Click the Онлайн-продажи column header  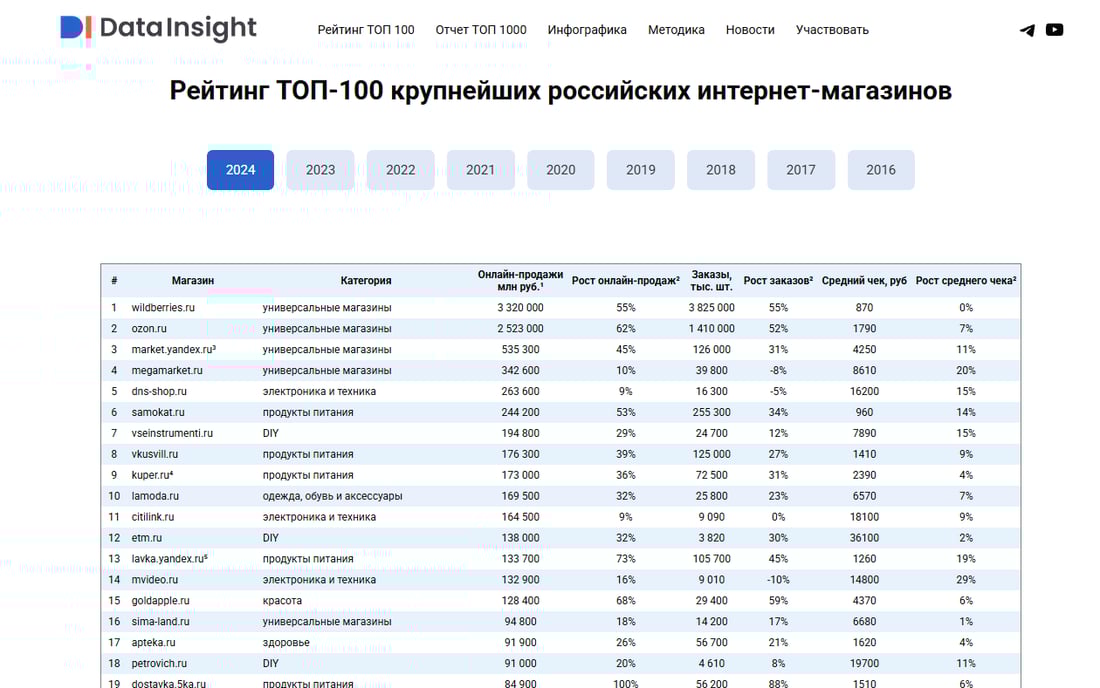pos(520,281)
